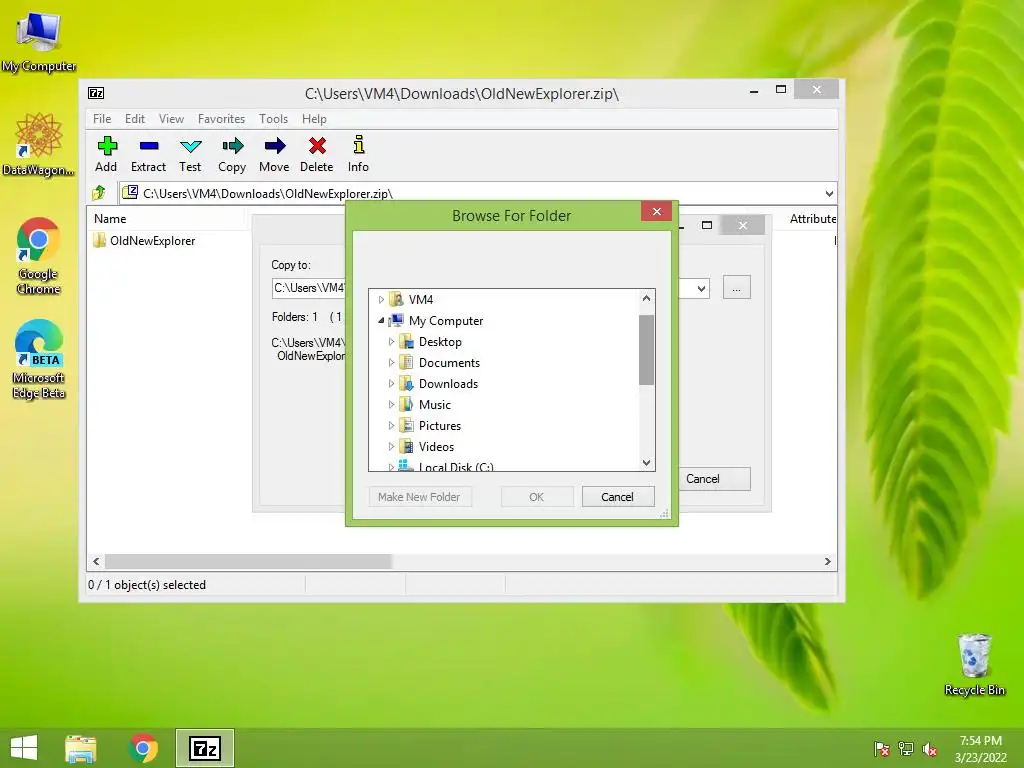Open the Edit menu

coord(135,119)
